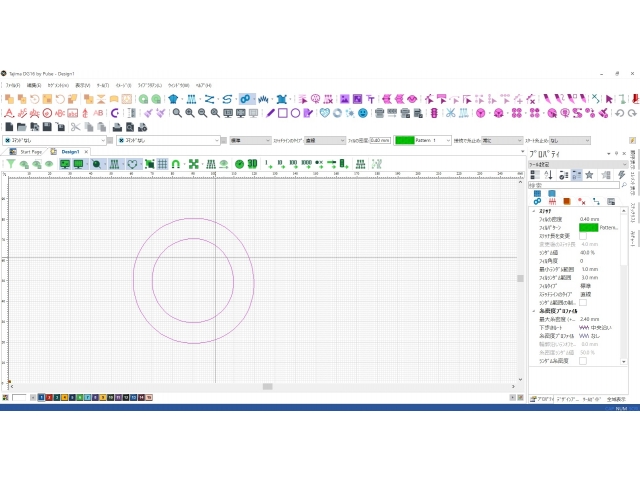Select the blue shirt garment icon

(x=173, y=99)
